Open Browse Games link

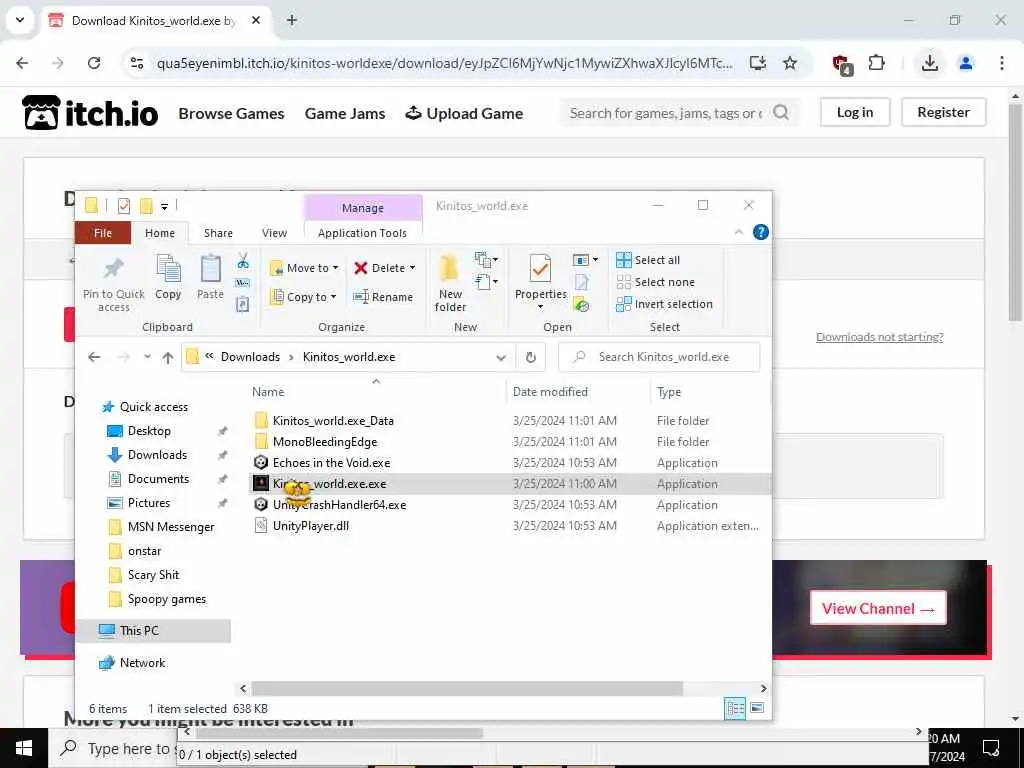pos(231,114)
